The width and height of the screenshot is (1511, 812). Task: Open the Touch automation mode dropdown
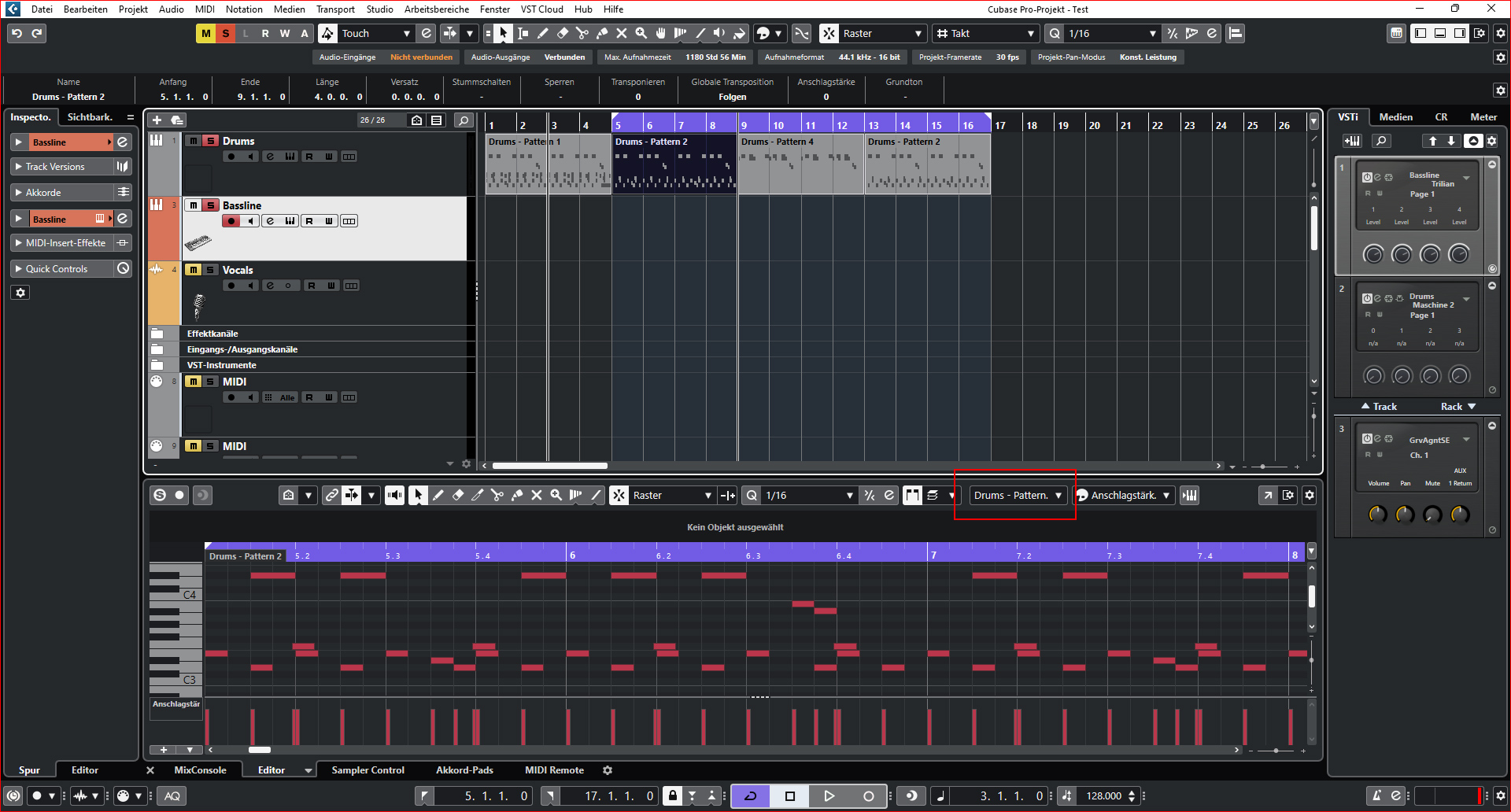pyautogui.click(x=377, y=33)
